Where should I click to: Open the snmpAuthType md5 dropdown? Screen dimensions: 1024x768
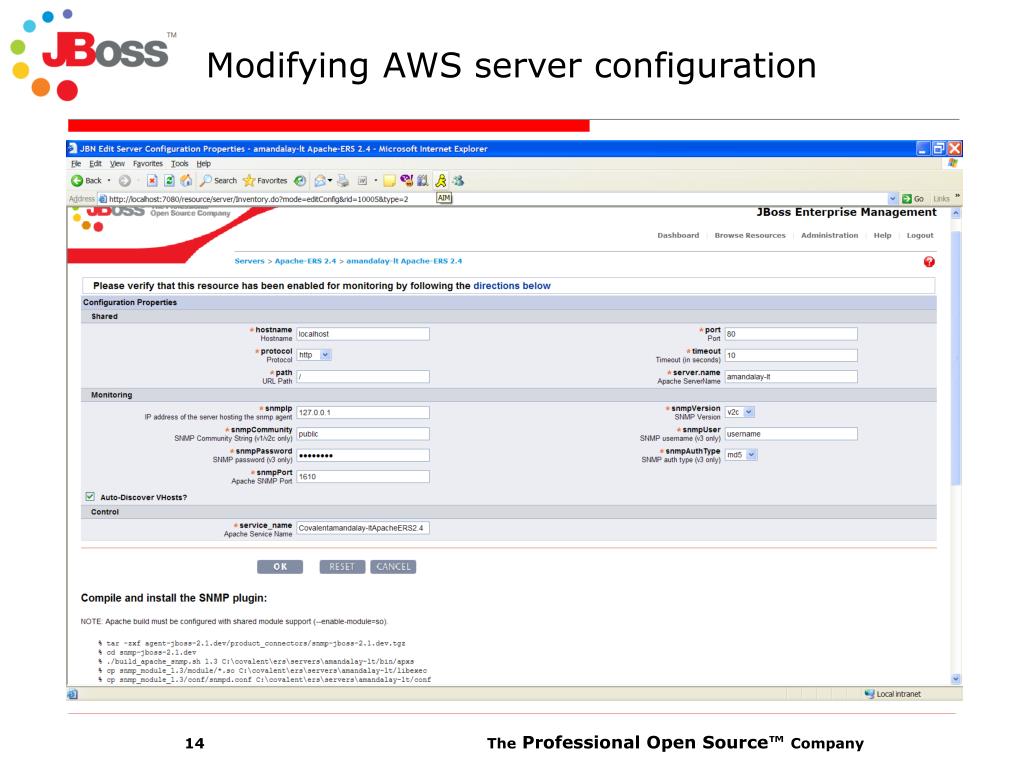click(752, 455)
